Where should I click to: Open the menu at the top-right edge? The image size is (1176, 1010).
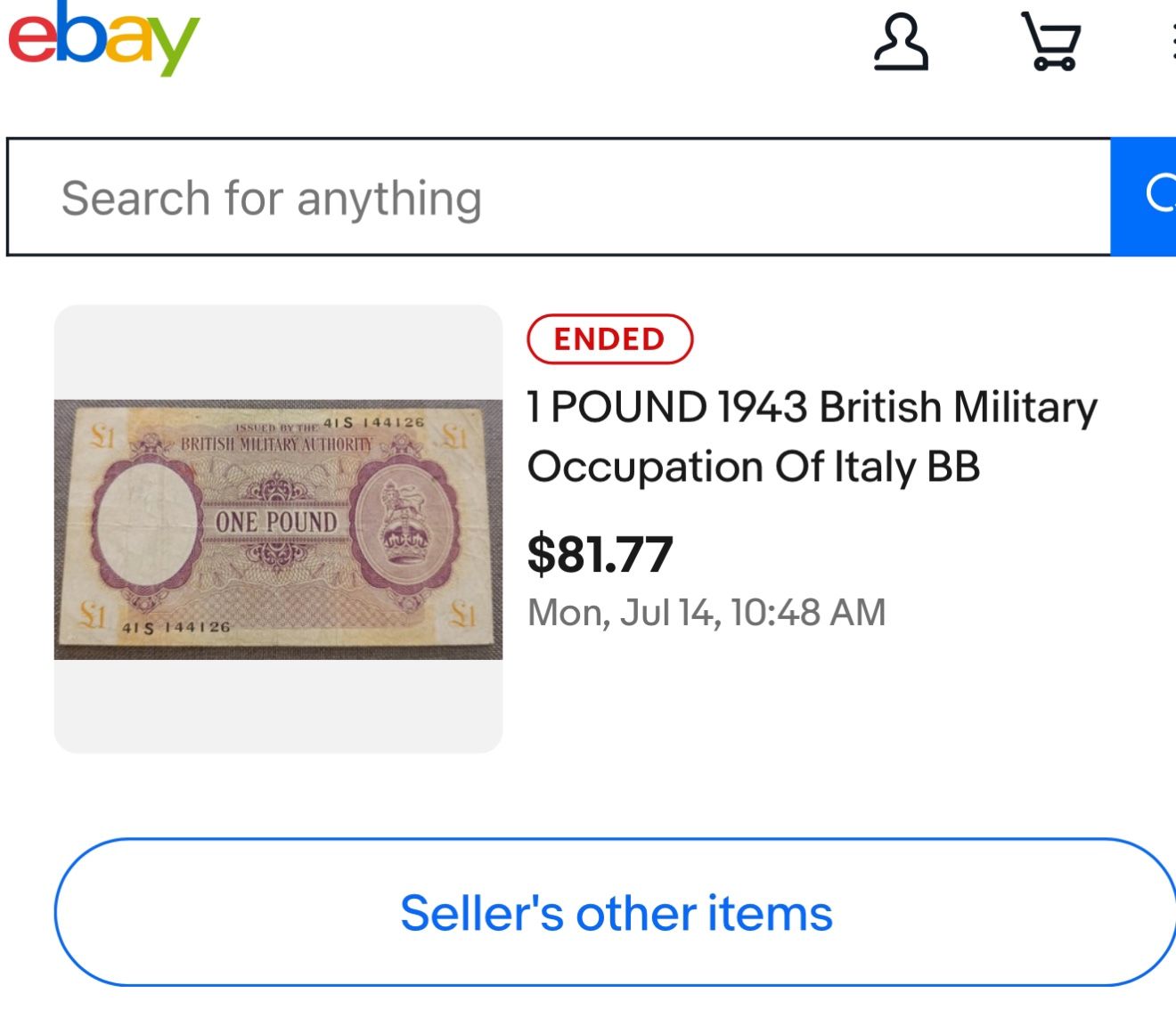coord(1171,41)
